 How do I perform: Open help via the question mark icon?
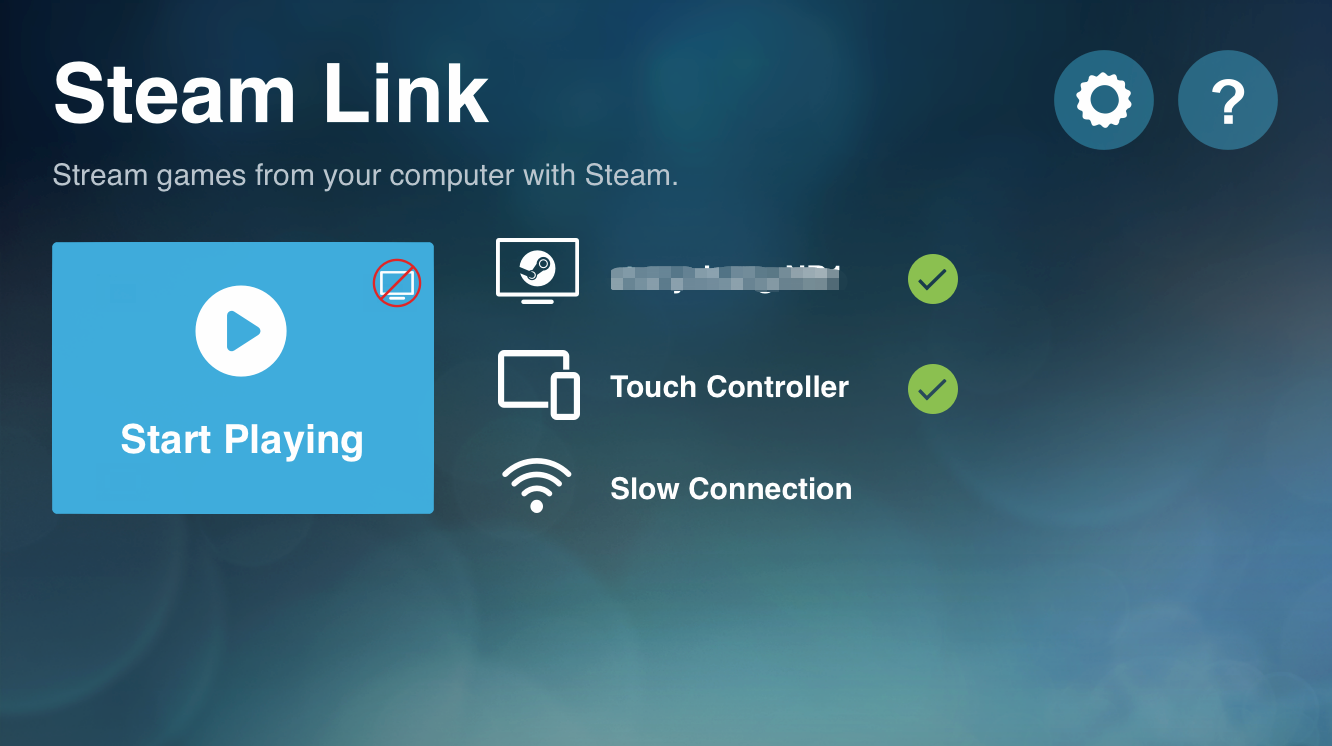coord(1228,100)
